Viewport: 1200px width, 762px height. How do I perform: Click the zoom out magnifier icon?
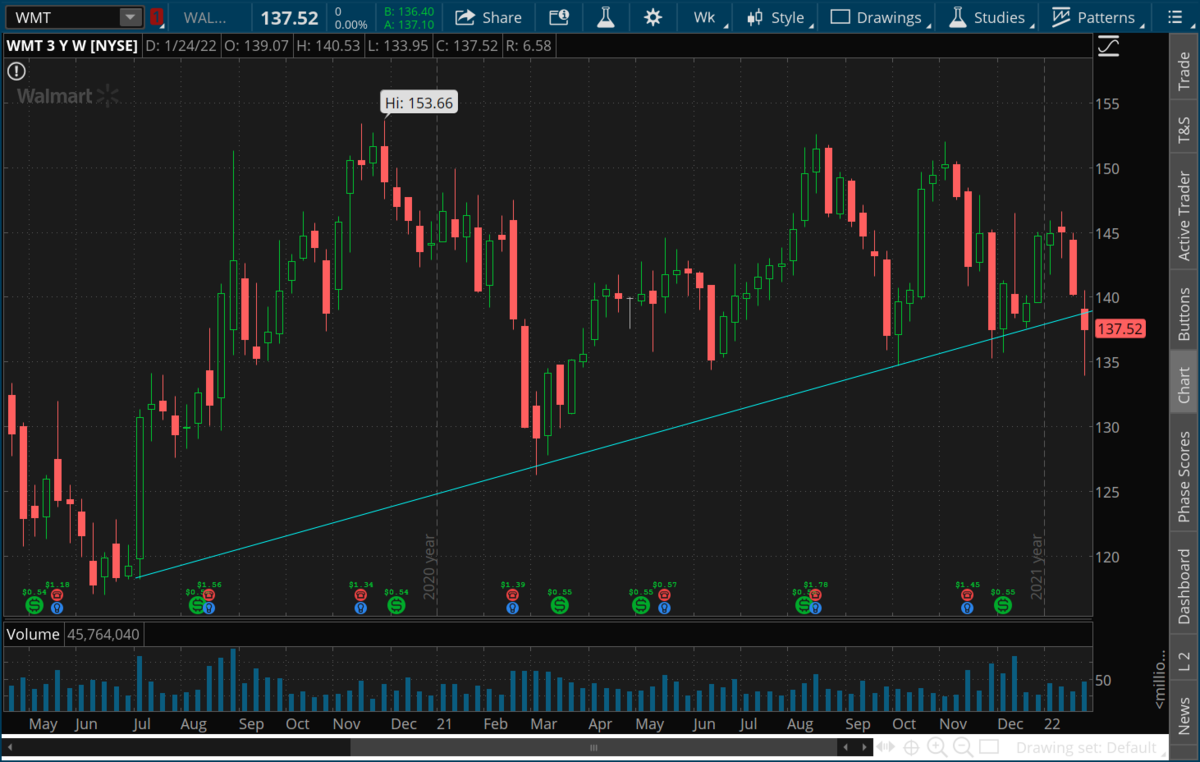963,747
